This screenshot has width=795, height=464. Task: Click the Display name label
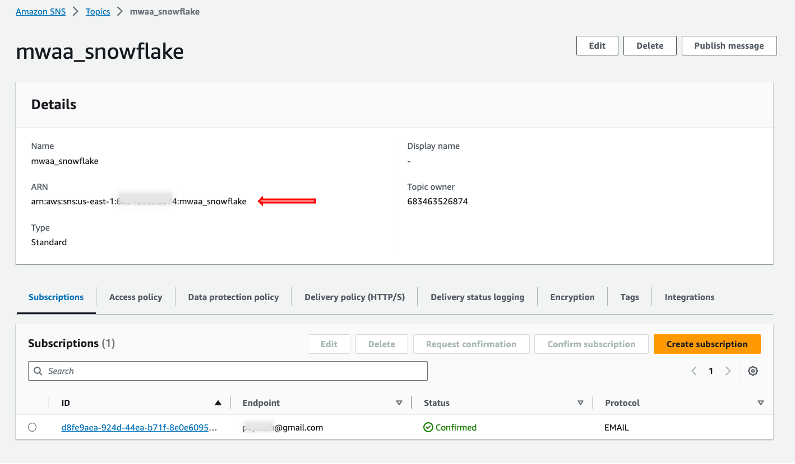point(433,146)
